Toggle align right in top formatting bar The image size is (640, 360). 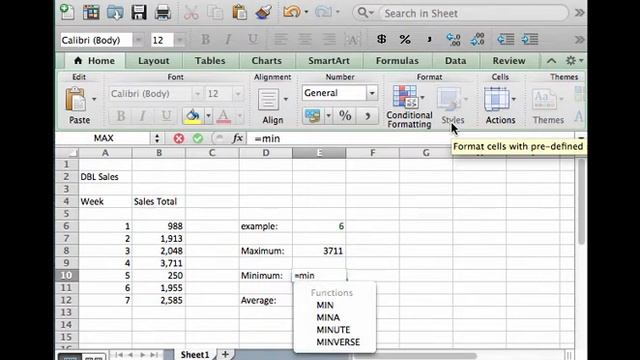(329, 40)
